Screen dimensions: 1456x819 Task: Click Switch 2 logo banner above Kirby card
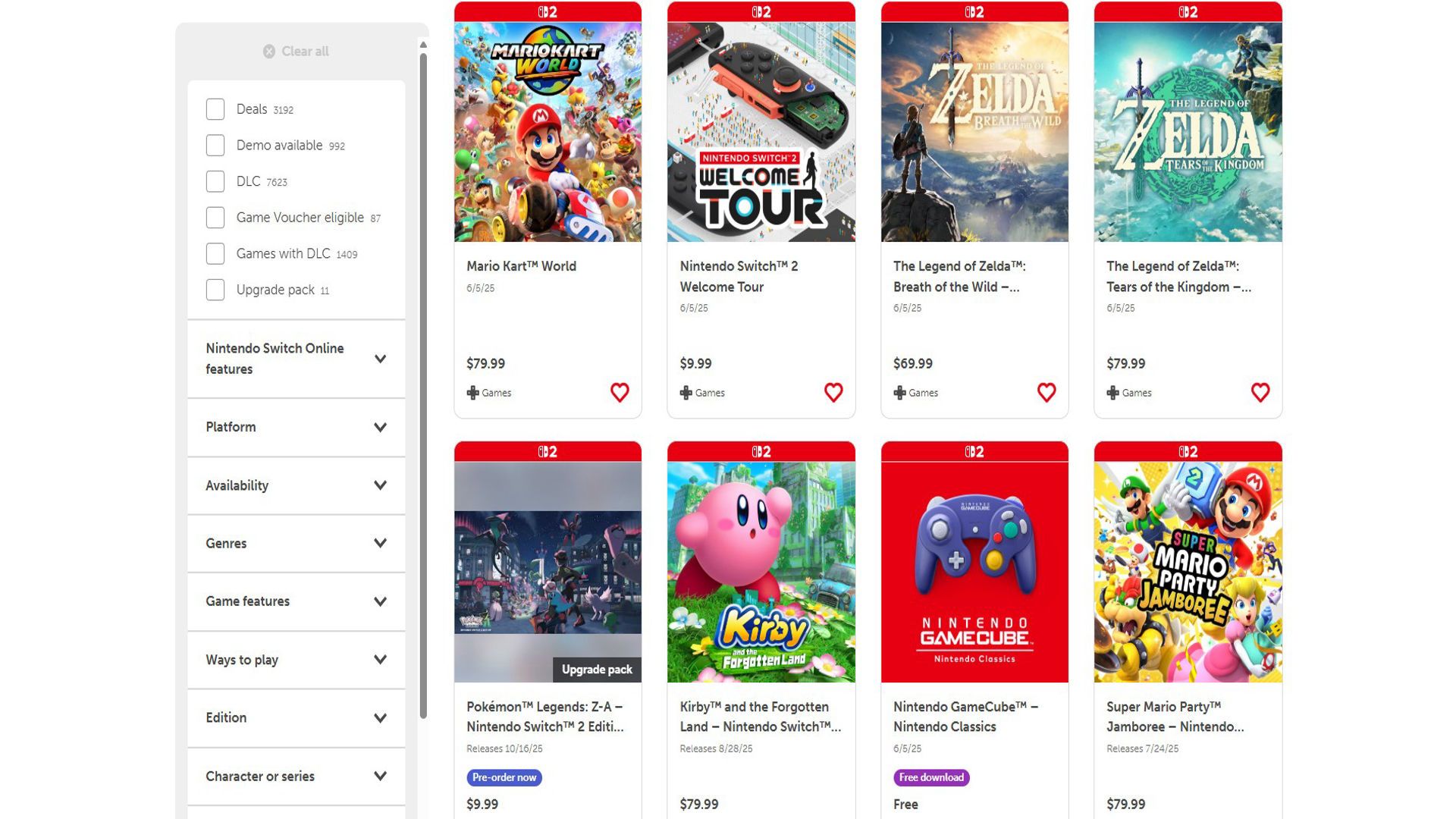[x=761, y=452]
